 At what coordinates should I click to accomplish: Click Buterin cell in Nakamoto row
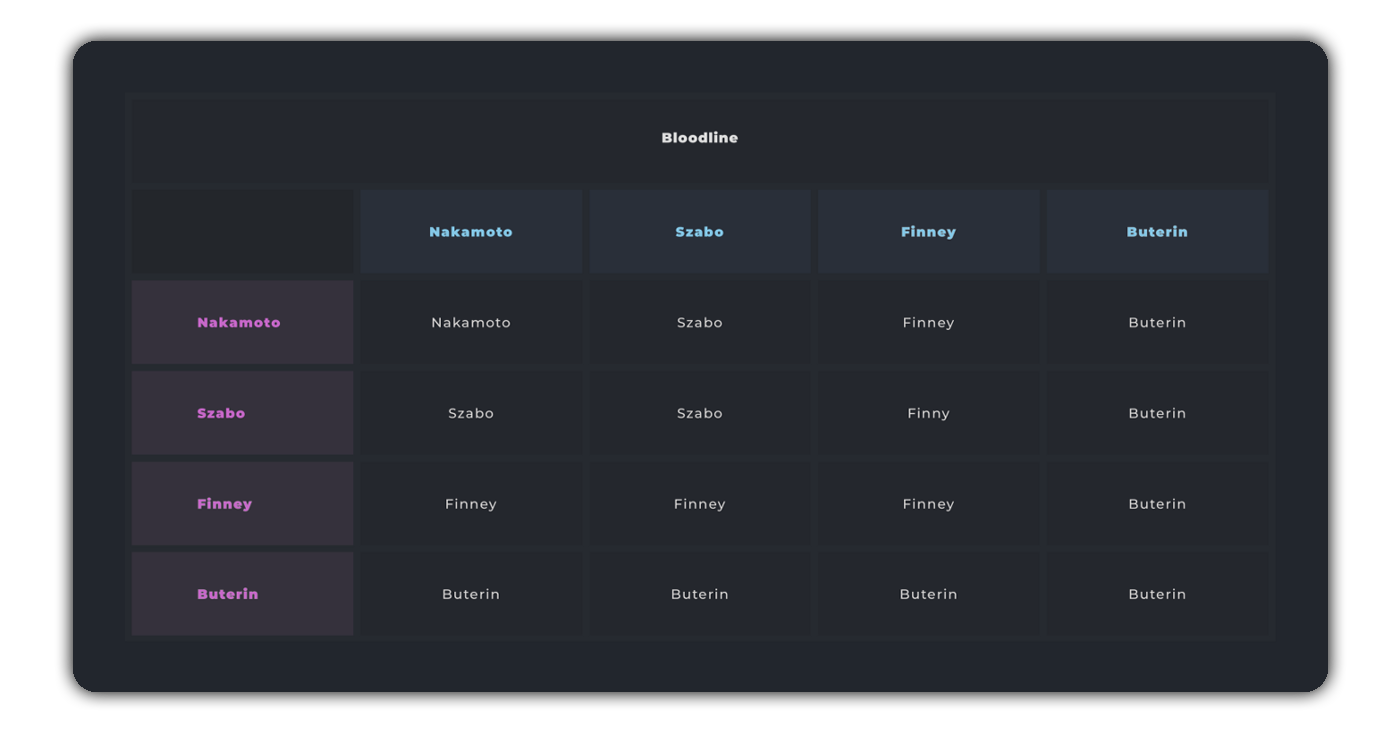point(1158,322)
